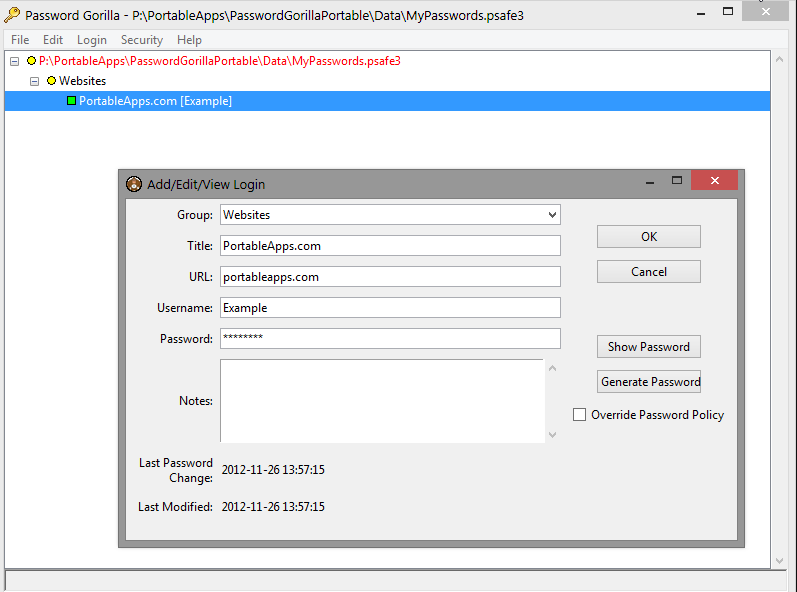Select the Websites group in tree
Screen dimensions: 797x592
(x=82, y=81)
